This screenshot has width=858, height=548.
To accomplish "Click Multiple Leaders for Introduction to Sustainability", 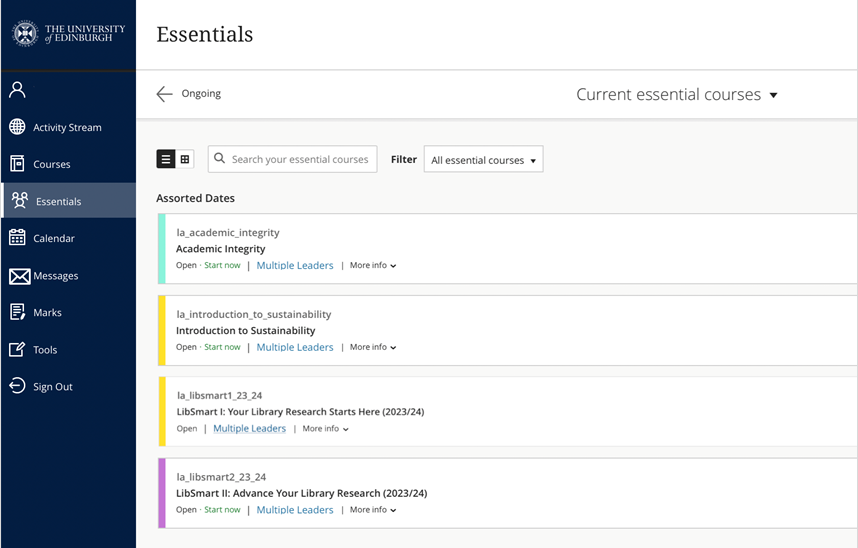I will coord(295,347).
